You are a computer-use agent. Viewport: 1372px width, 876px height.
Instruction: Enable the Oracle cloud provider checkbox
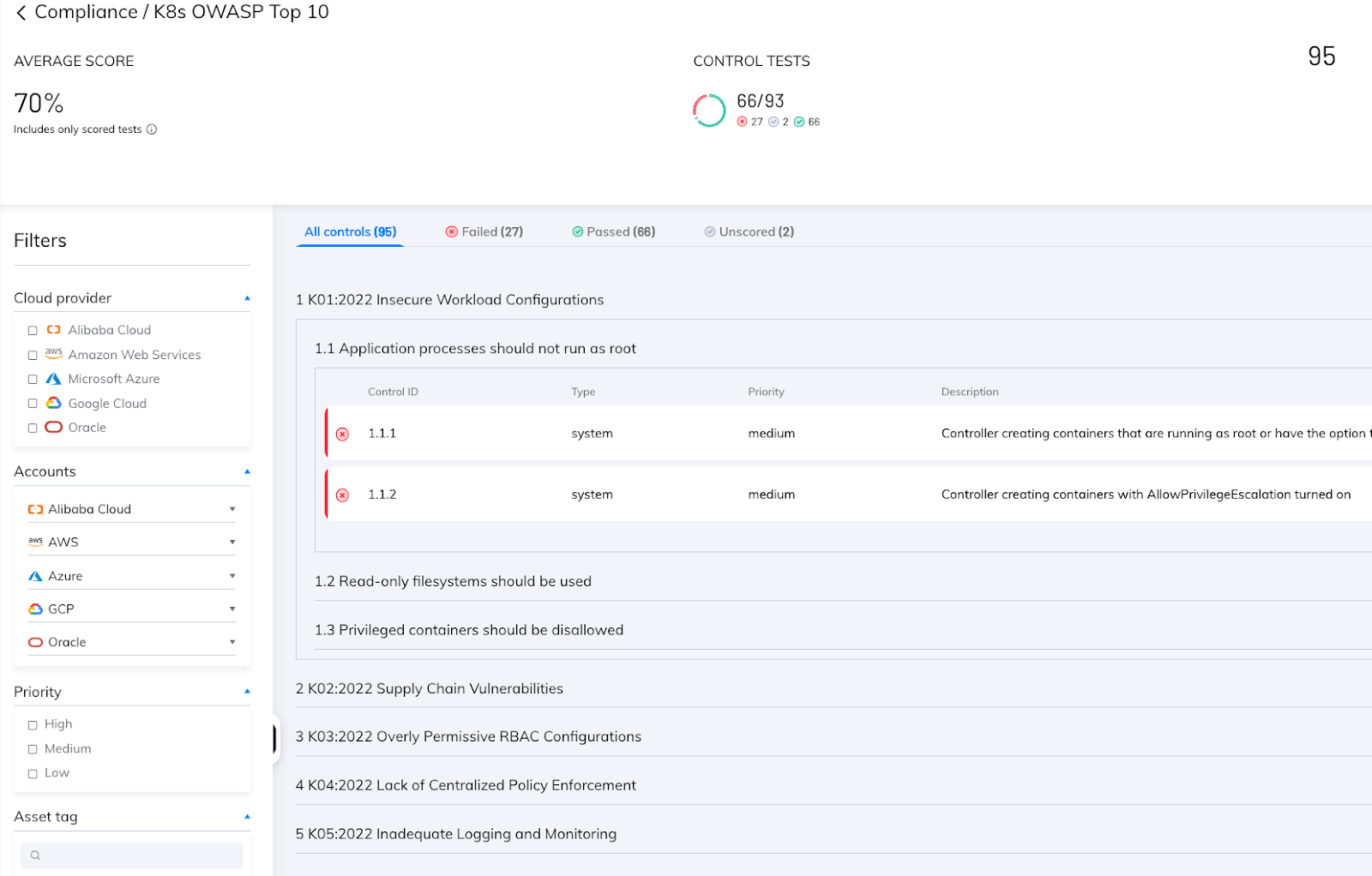click(x=33, y=427)
